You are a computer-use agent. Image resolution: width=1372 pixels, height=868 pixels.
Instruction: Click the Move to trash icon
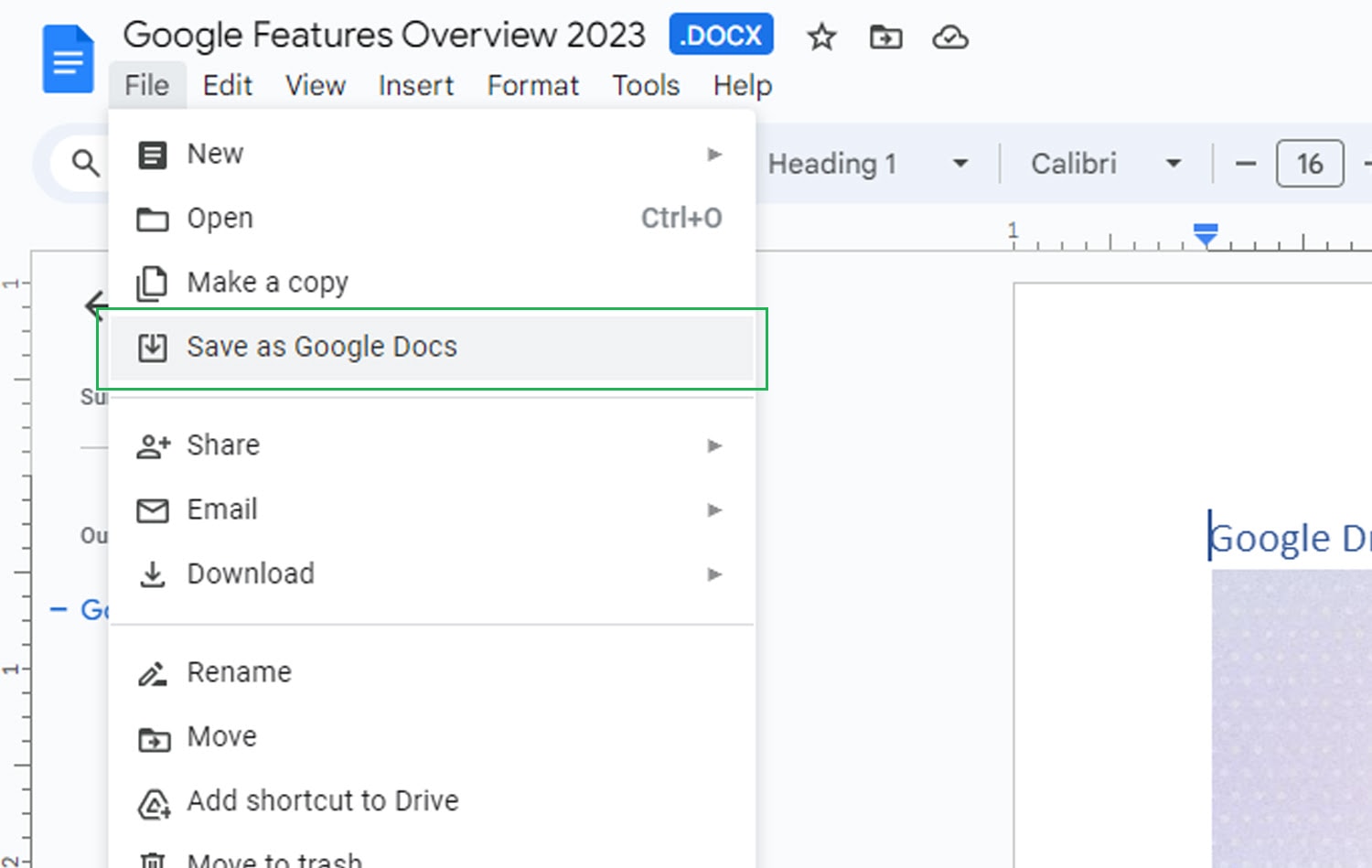point(155,860)
